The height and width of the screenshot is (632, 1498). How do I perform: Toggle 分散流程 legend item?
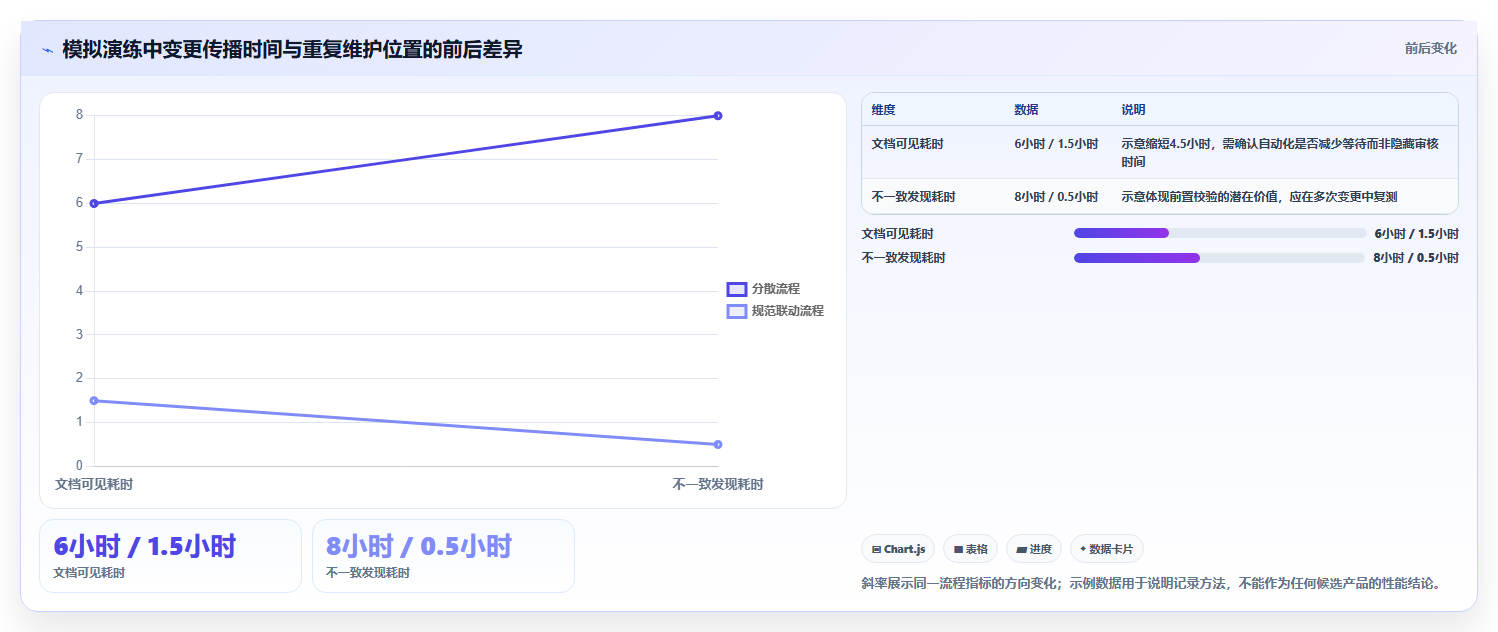(x=764, y=289)
